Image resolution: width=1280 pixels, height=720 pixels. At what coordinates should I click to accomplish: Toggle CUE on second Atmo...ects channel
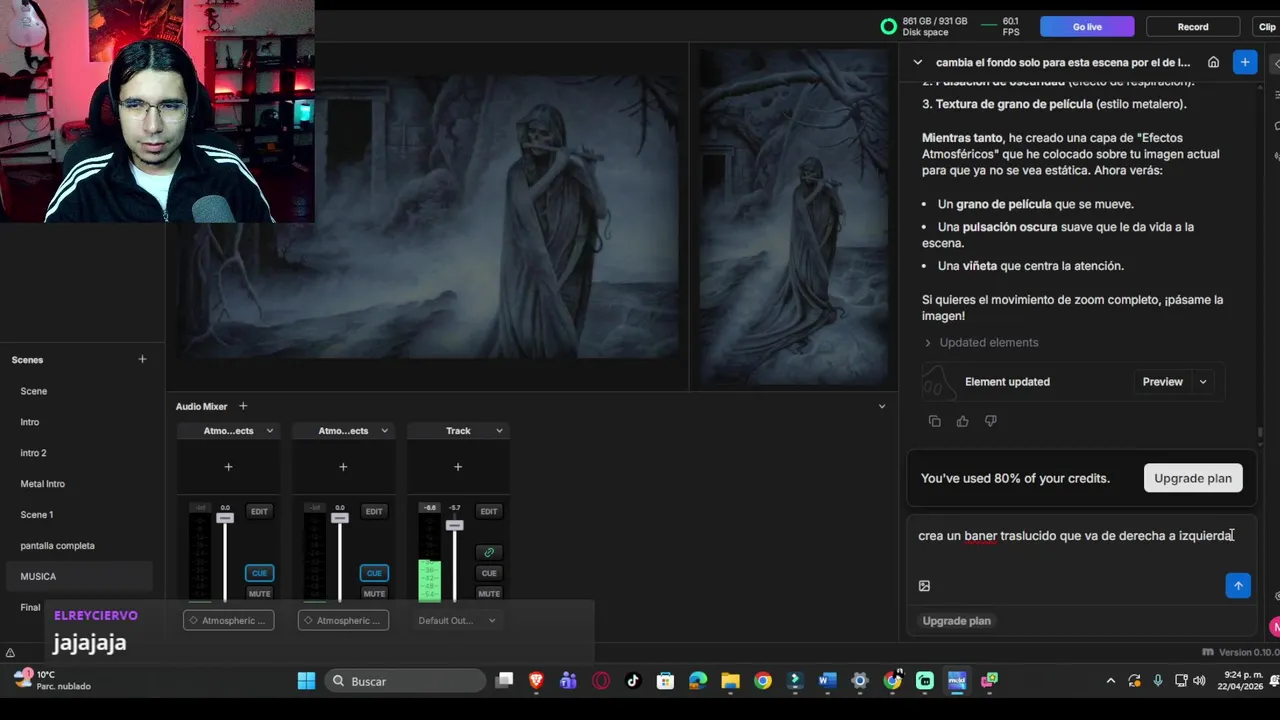[x=374, y=573]
